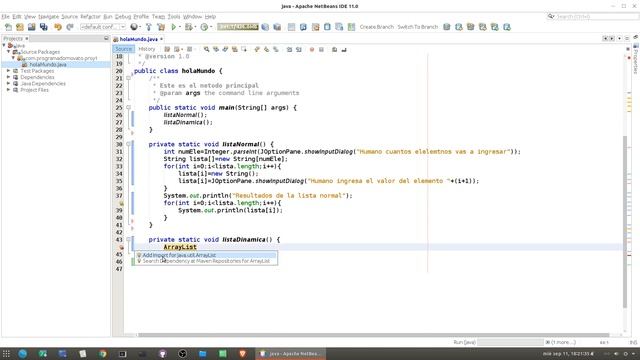Viewport: 640px width, 360px height.
Task: Choose Add import for java.util.ArrayList hint
Action: tap(207, 255)
